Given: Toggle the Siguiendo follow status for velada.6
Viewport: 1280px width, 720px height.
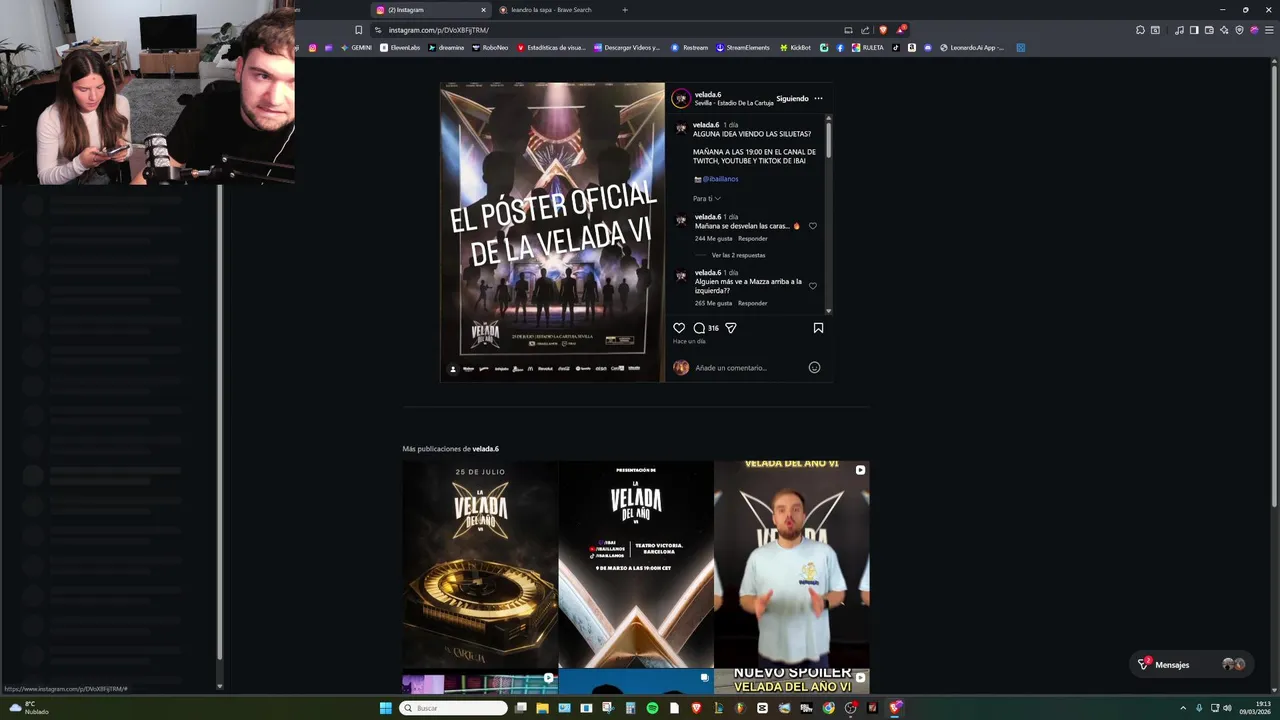Looking at the screenshot, I should tap(792, 98).
